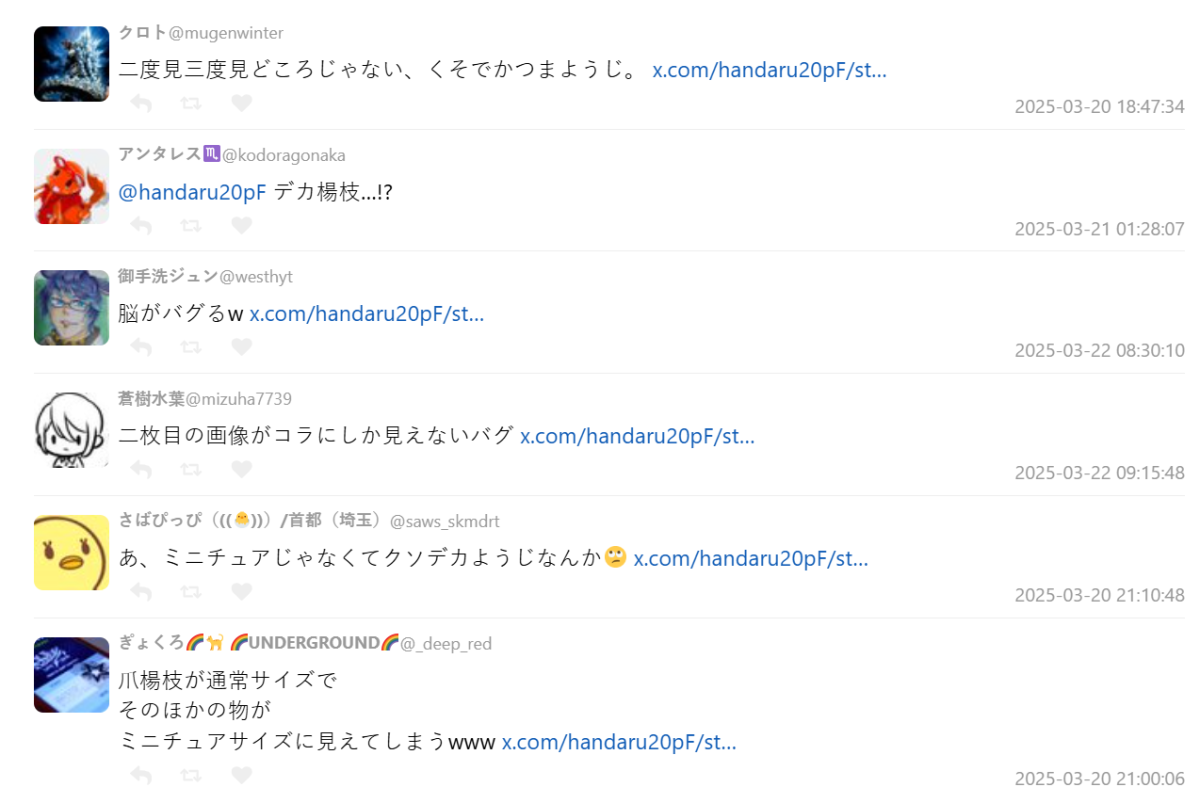Viewport: 1200px width, 803px height.
Task: Reply to the _deep_red tweet
Action: point(141,775)
